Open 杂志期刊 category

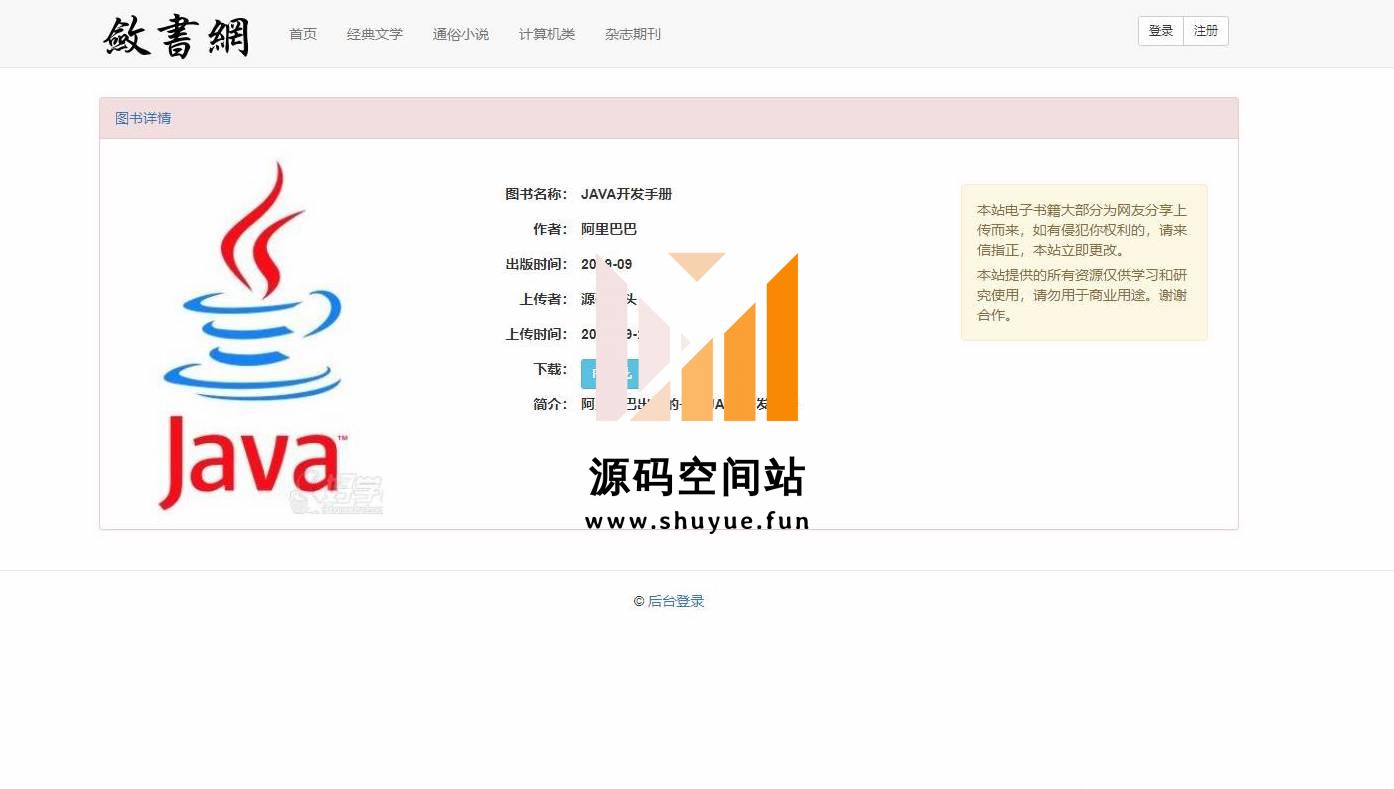633,34
